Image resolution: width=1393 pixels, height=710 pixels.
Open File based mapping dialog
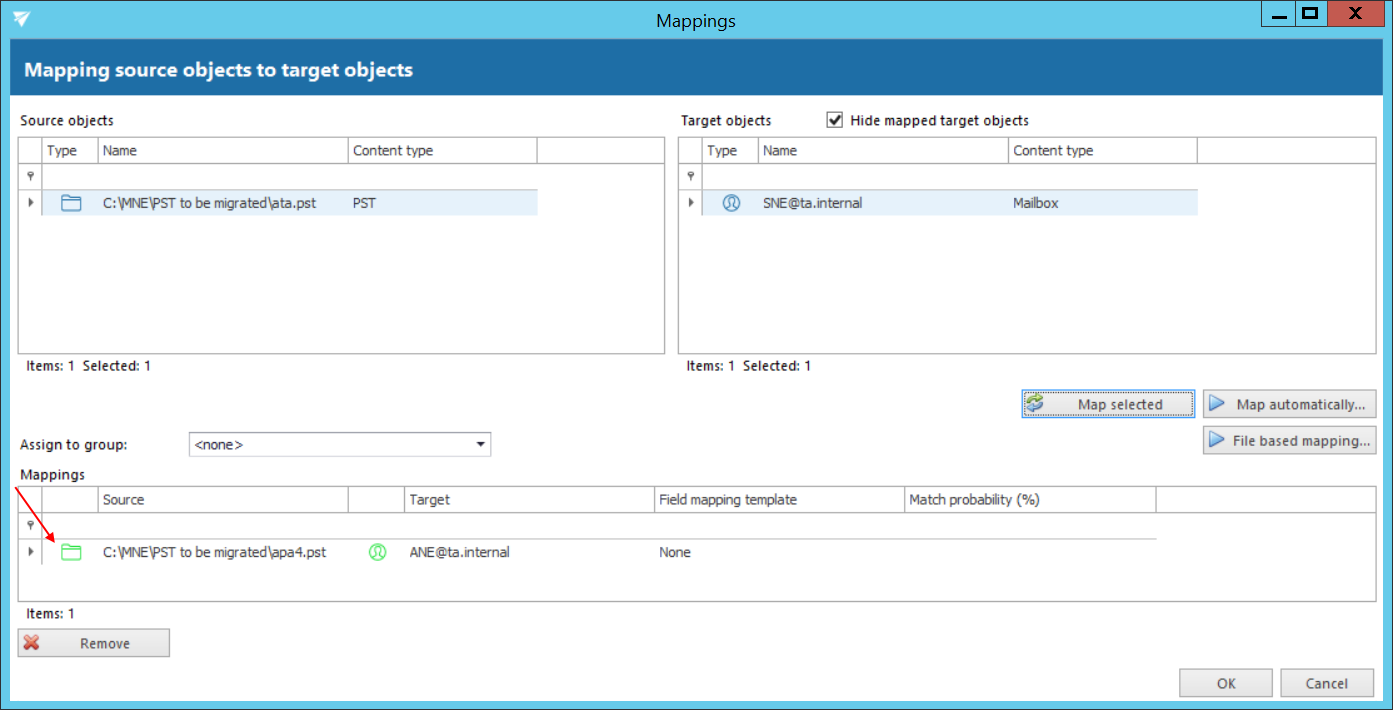tap(1289, 440)
